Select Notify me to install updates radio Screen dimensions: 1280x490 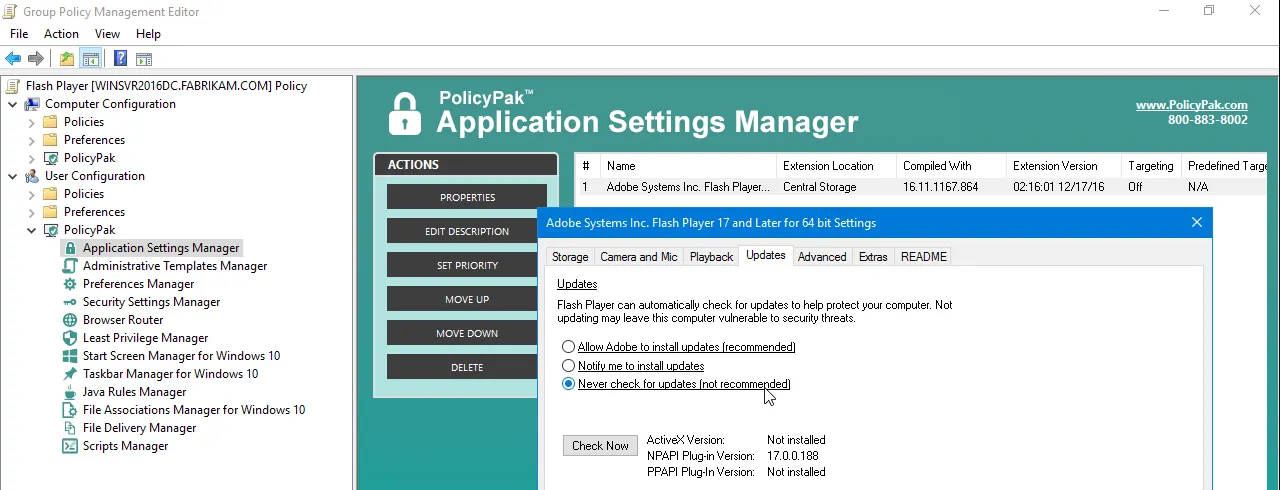coord(569,366)
